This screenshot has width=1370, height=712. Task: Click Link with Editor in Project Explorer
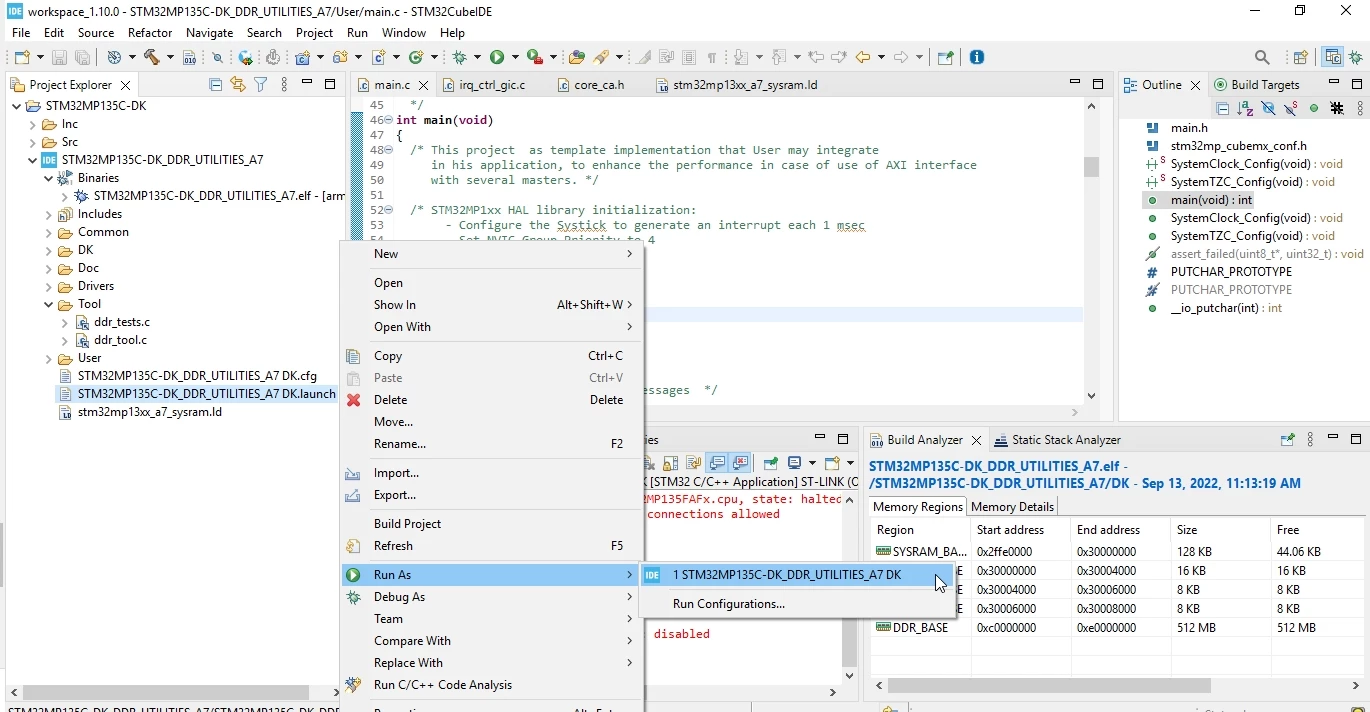237,85
